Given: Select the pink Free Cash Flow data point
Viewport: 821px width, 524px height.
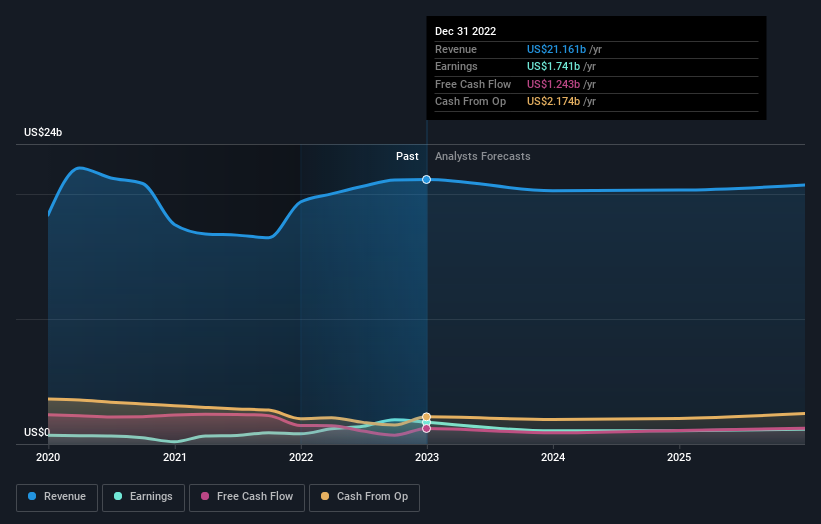Looking at the screenshot, I should click(427, 428).
